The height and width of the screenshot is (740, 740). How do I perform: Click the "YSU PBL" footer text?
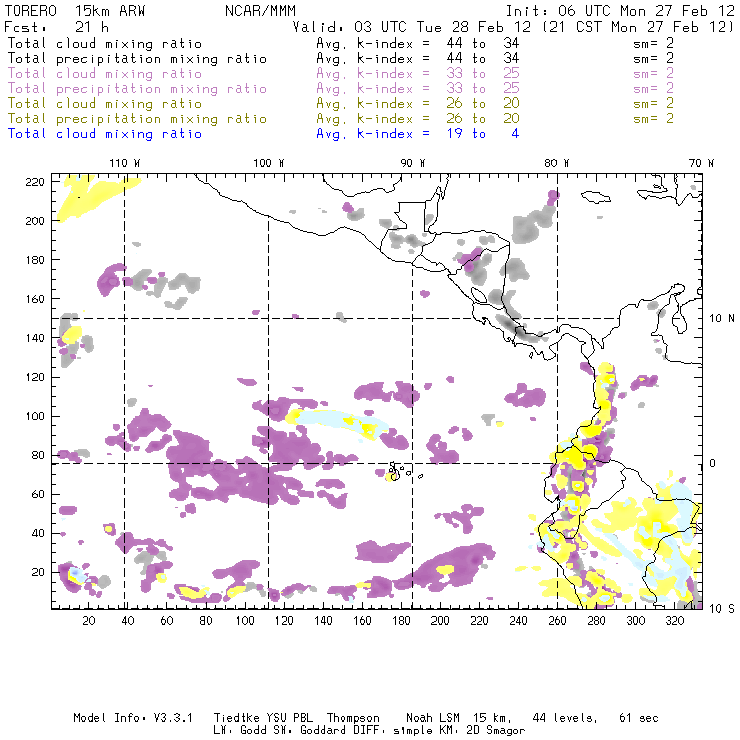(289, 718)
